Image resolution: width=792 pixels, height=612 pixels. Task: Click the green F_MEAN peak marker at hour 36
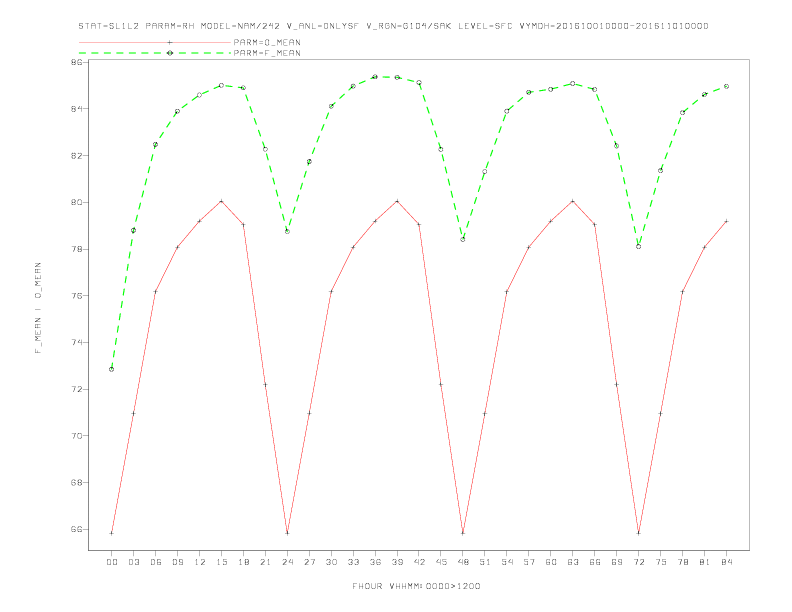(x=375, y=77)
